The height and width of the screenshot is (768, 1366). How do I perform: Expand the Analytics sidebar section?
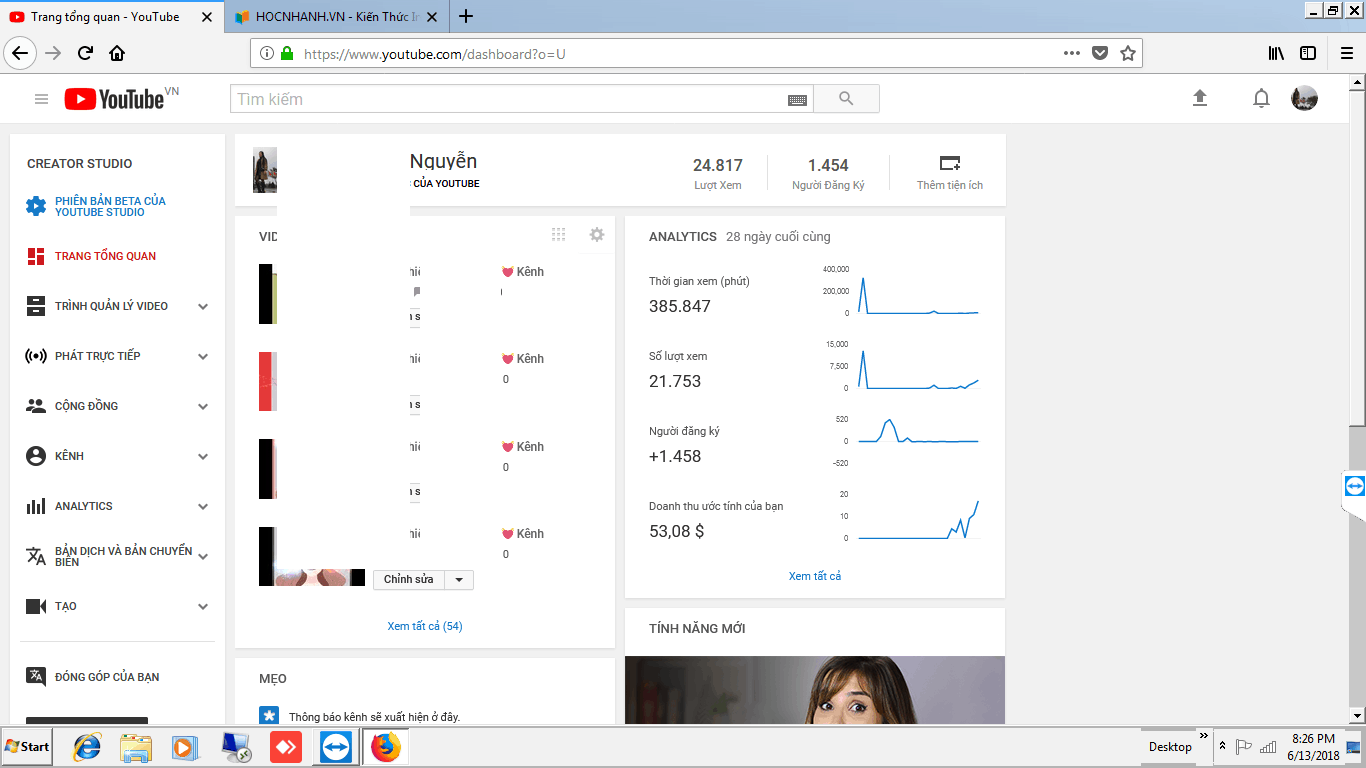[x=203, y=506]
